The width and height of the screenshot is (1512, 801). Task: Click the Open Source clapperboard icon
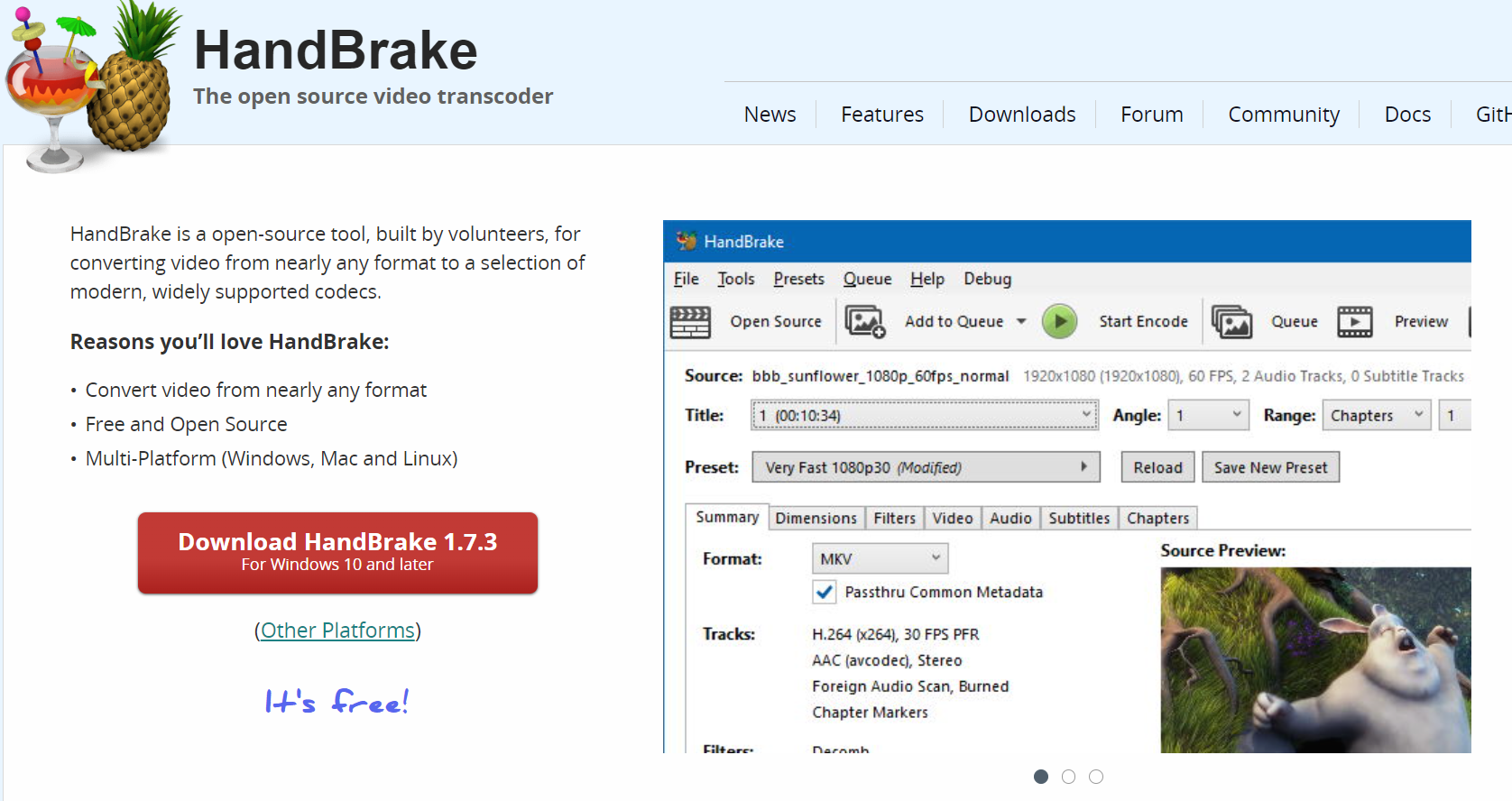point(691,322)
